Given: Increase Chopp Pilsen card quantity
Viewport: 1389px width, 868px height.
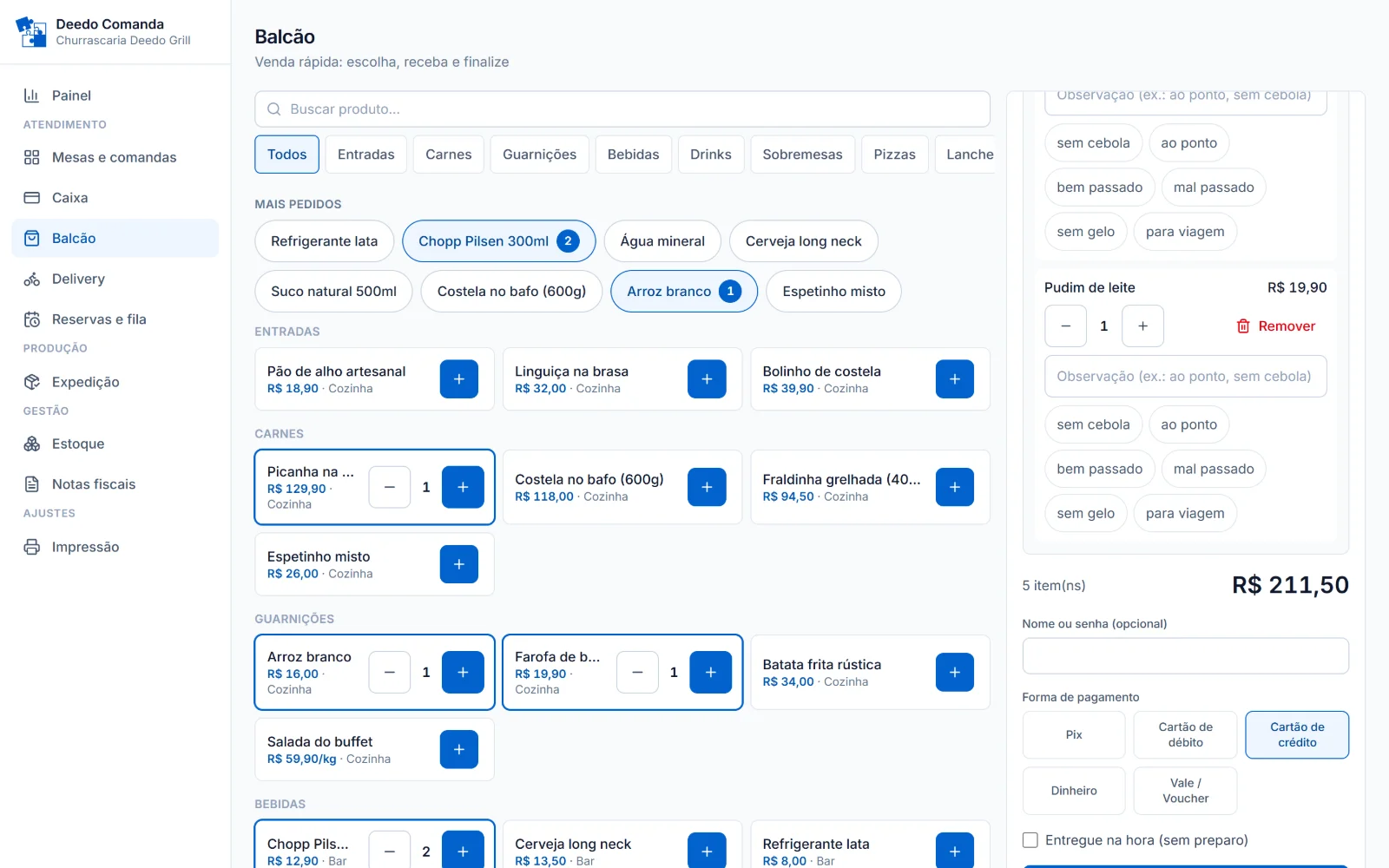Looking at the screenshot, I should (x=463, y=850).
